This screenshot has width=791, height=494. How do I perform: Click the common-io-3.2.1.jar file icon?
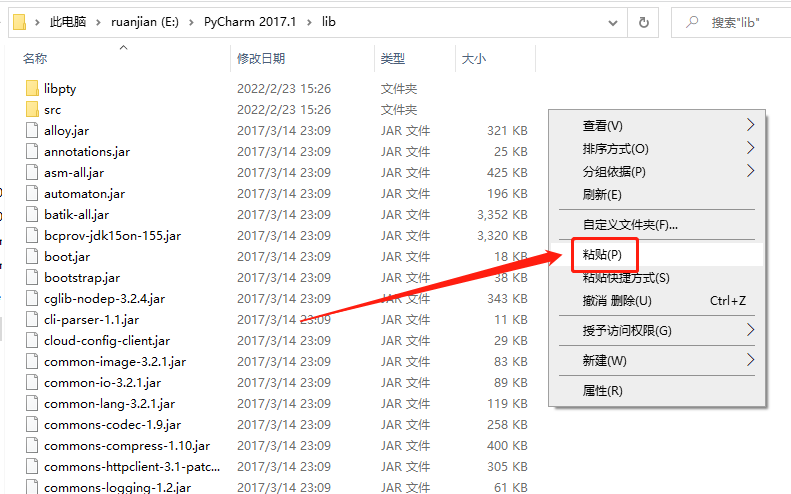32,382
